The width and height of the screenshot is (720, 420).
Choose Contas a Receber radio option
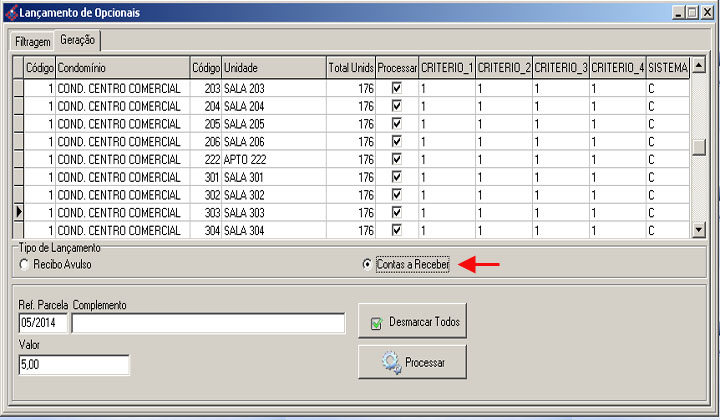[367, 264]
